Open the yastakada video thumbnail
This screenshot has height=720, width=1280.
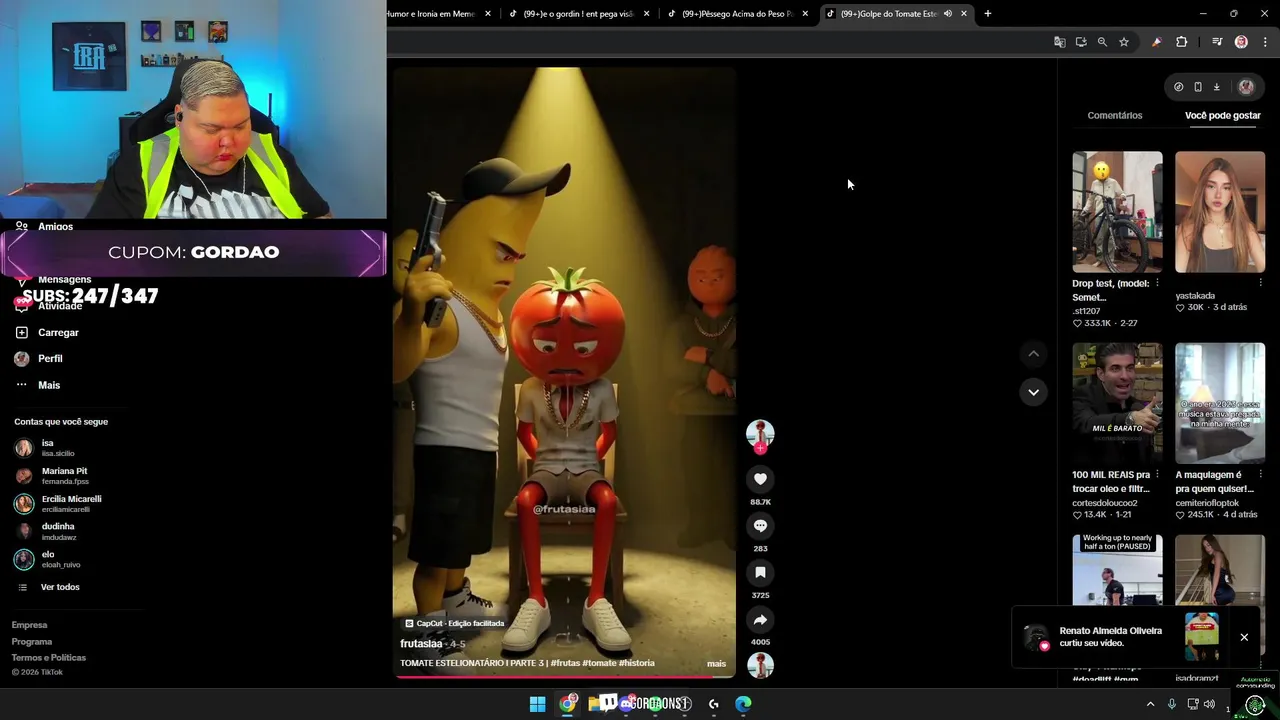point(1220,212)
